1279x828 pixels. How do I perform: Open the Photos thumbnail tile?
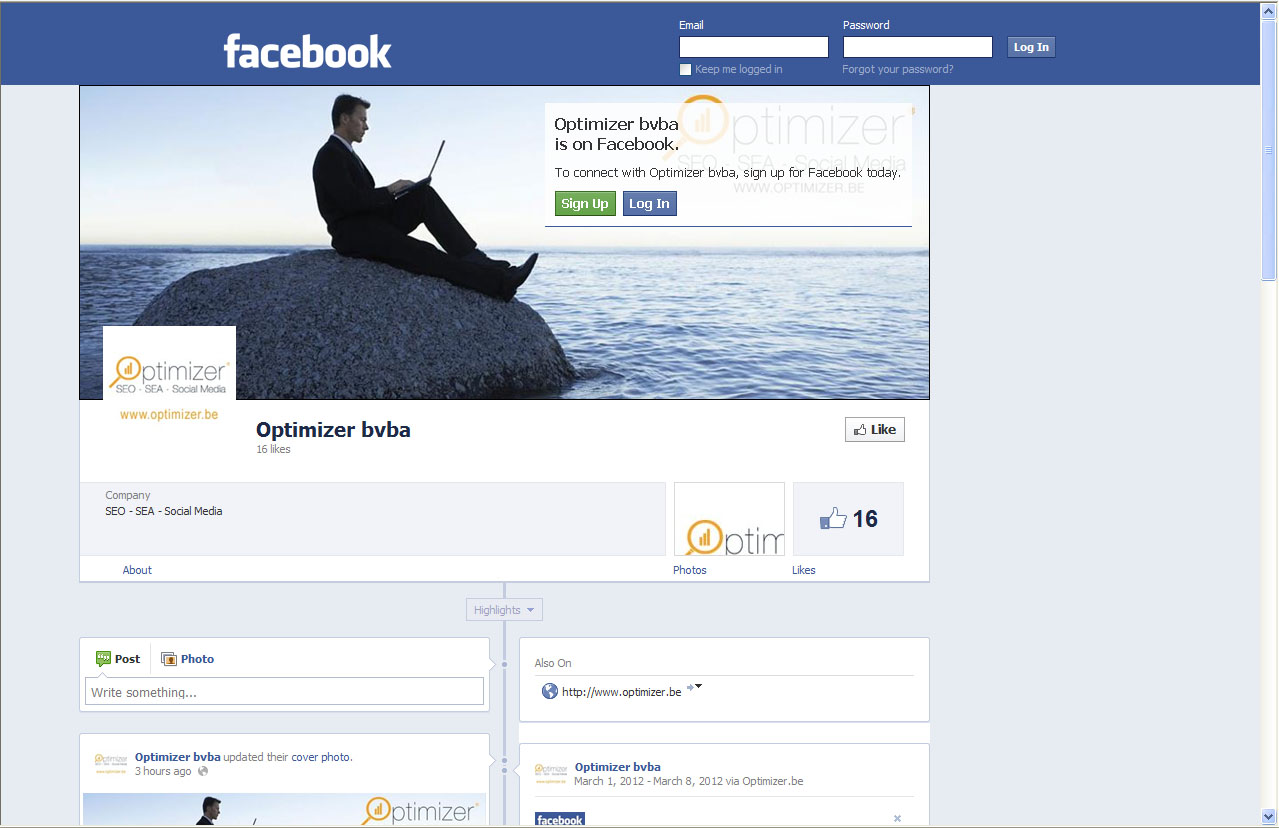click(729, 519)
